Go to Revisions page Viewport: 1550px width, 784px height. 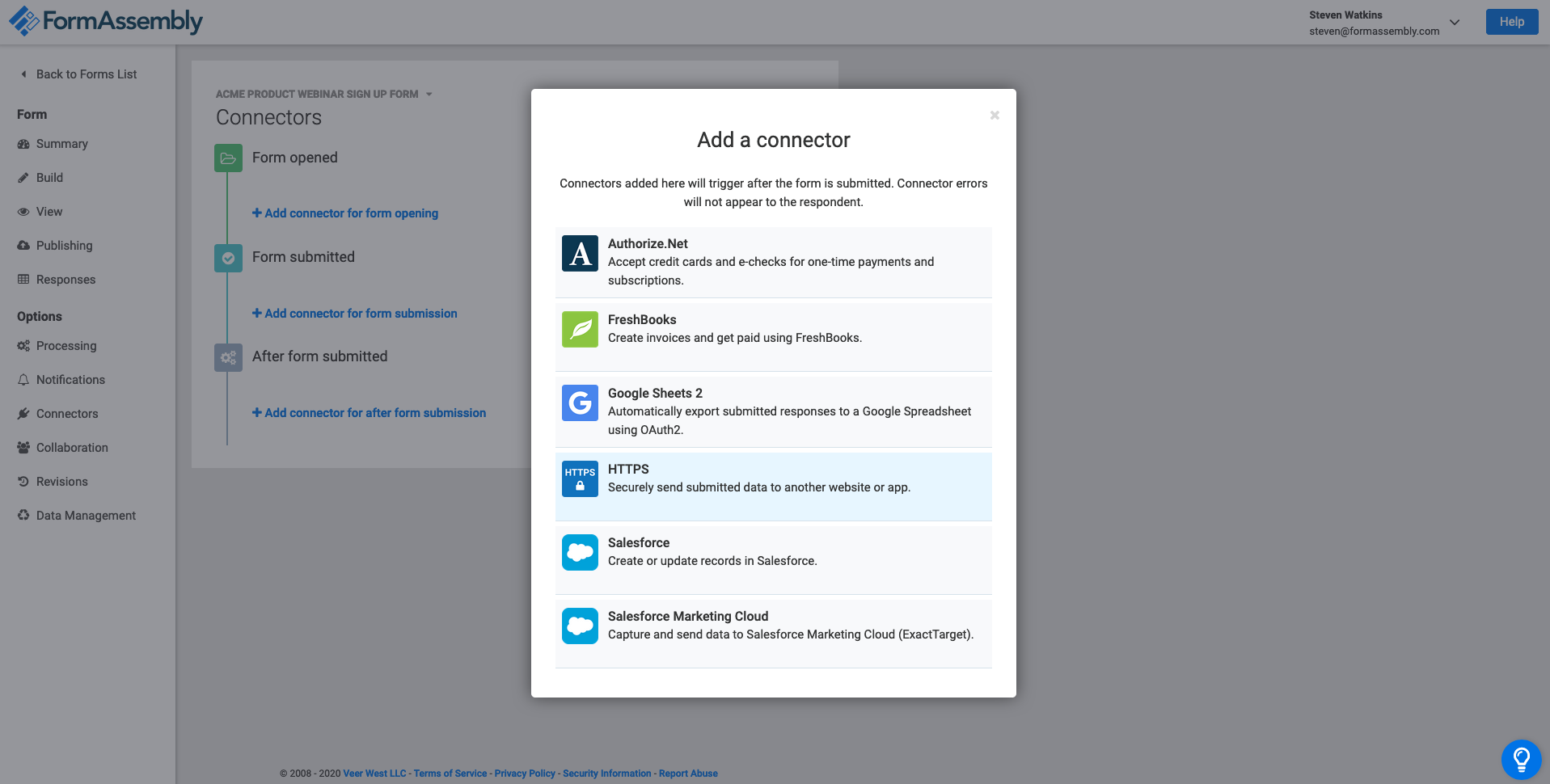pos(62,482)
